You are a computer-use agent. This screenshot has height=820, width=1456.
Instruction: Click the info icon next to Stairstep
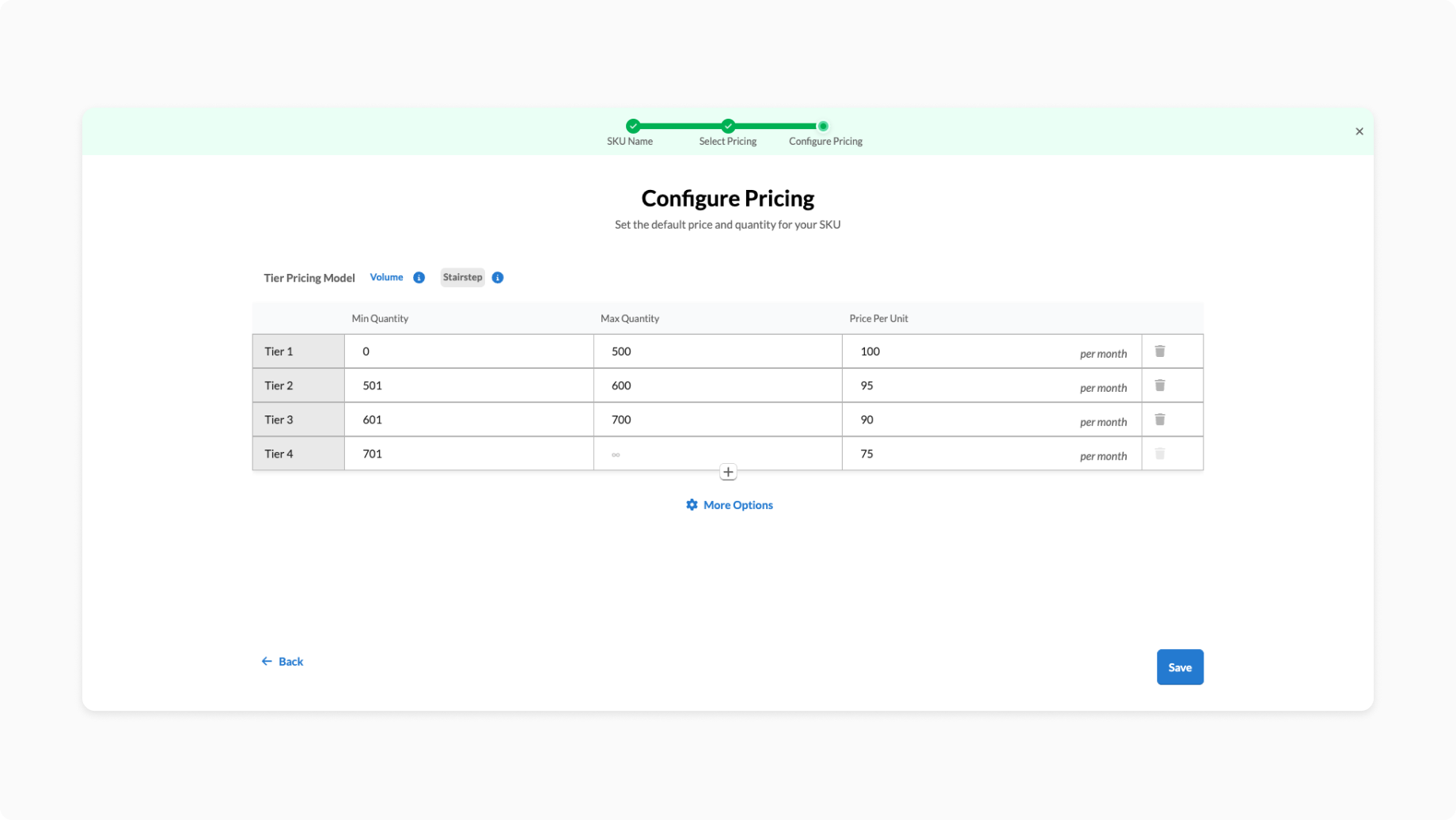(x=498, y=278)
